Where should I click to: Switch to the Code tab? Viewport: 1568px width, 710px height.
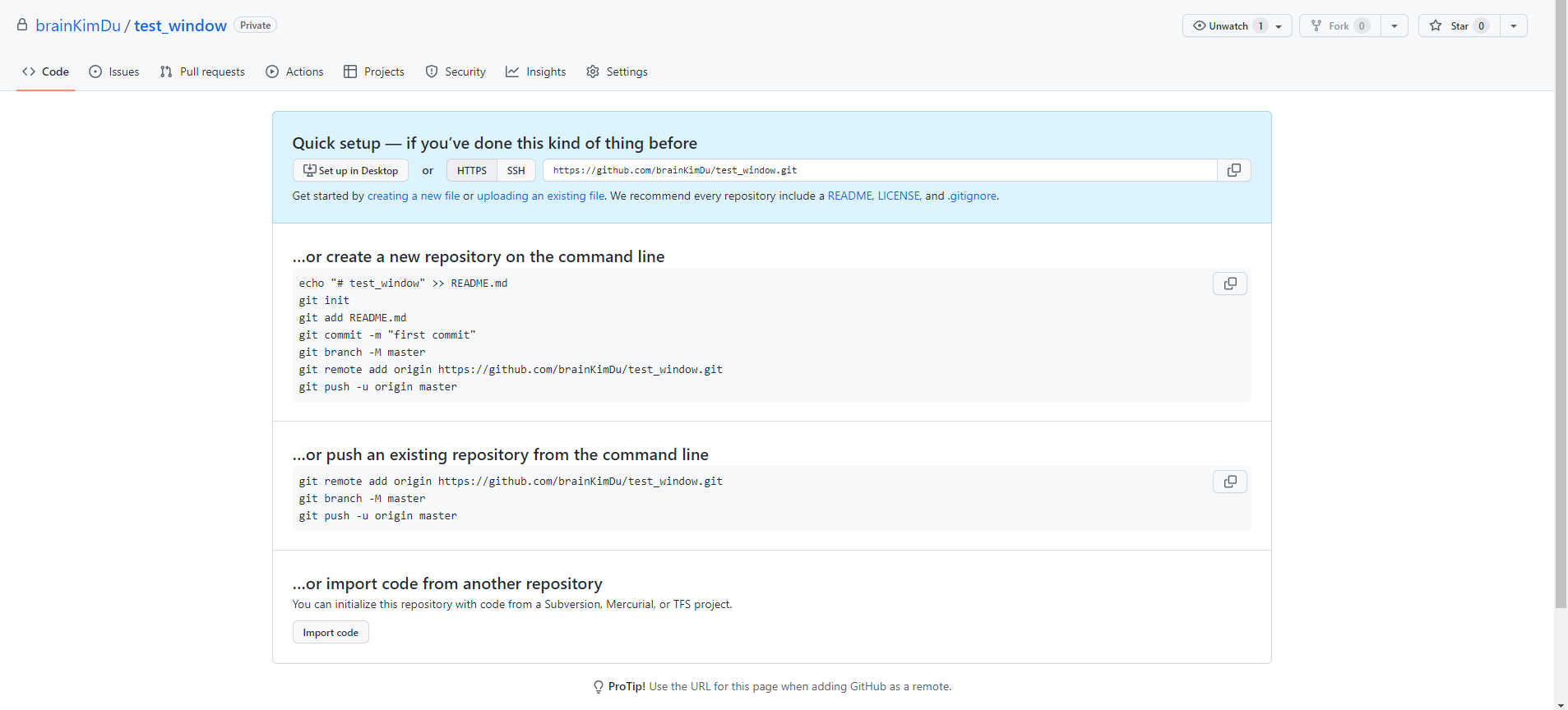coord(46,71)
